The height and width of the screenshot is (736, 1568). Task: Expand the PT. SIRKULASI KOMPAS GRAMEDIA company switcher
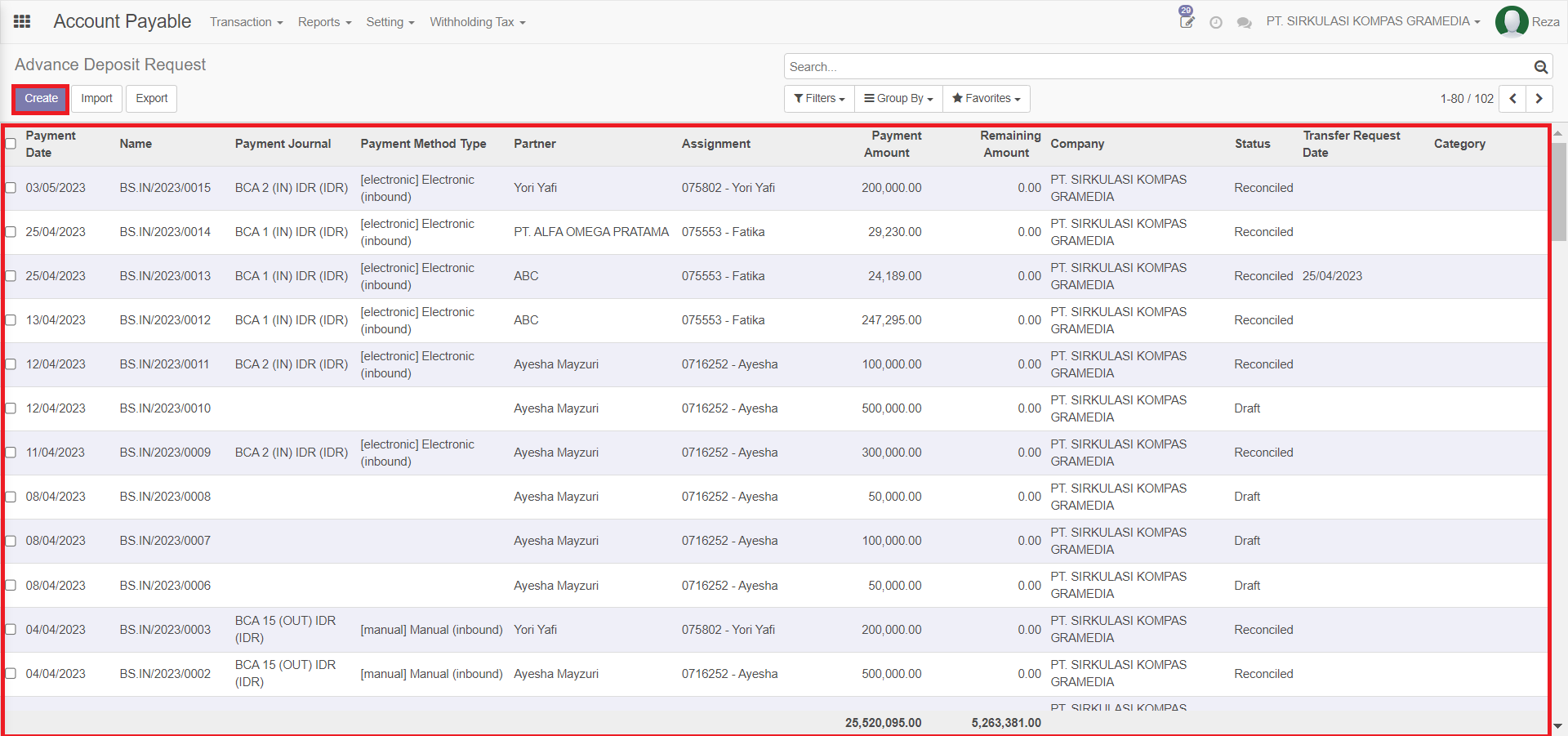pos(1373,21)
